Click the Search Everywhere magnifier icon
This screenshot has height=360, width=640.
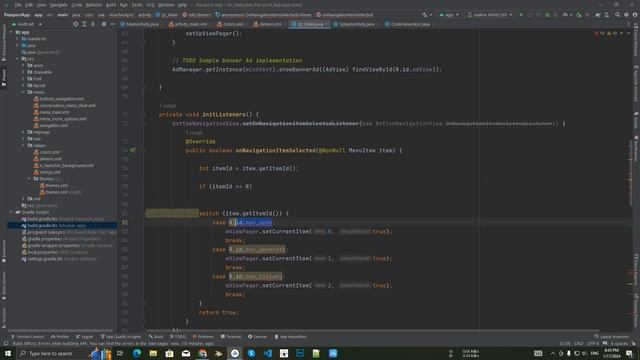point(617,15)
